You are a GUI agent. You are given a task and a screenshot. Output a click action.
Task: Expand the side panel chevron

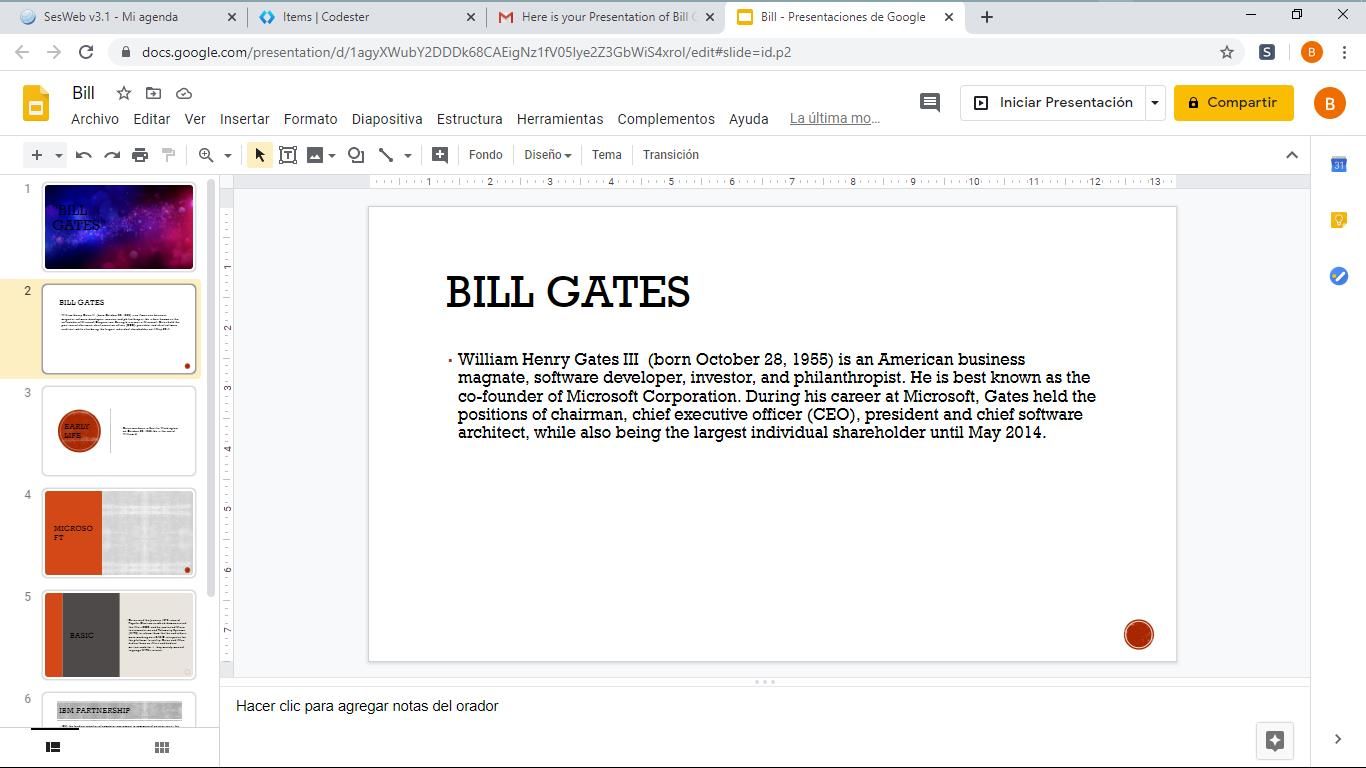pos(1338,739)
